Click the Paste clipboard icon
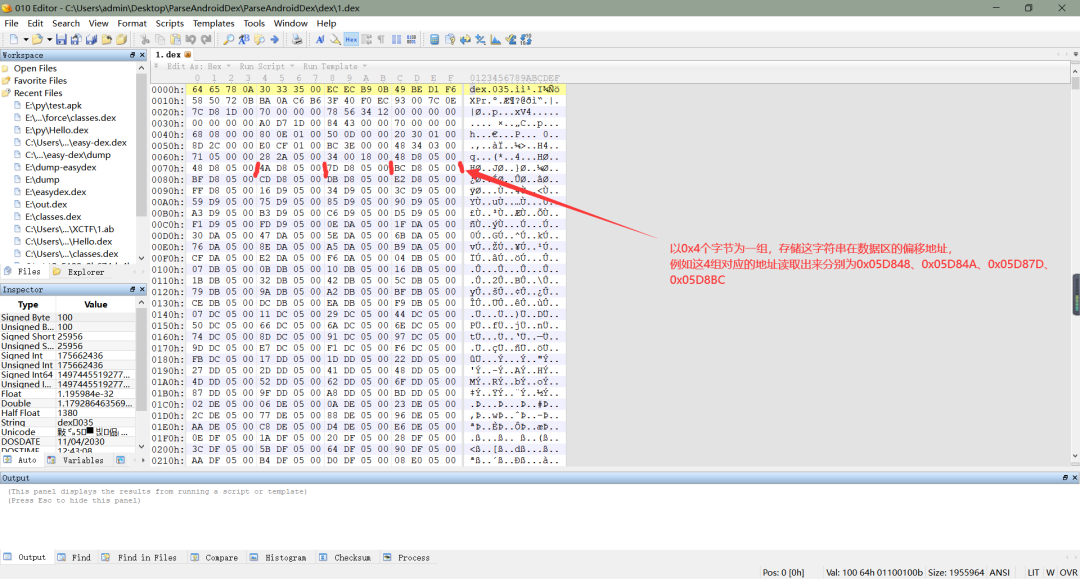 (x=175, y=39)
